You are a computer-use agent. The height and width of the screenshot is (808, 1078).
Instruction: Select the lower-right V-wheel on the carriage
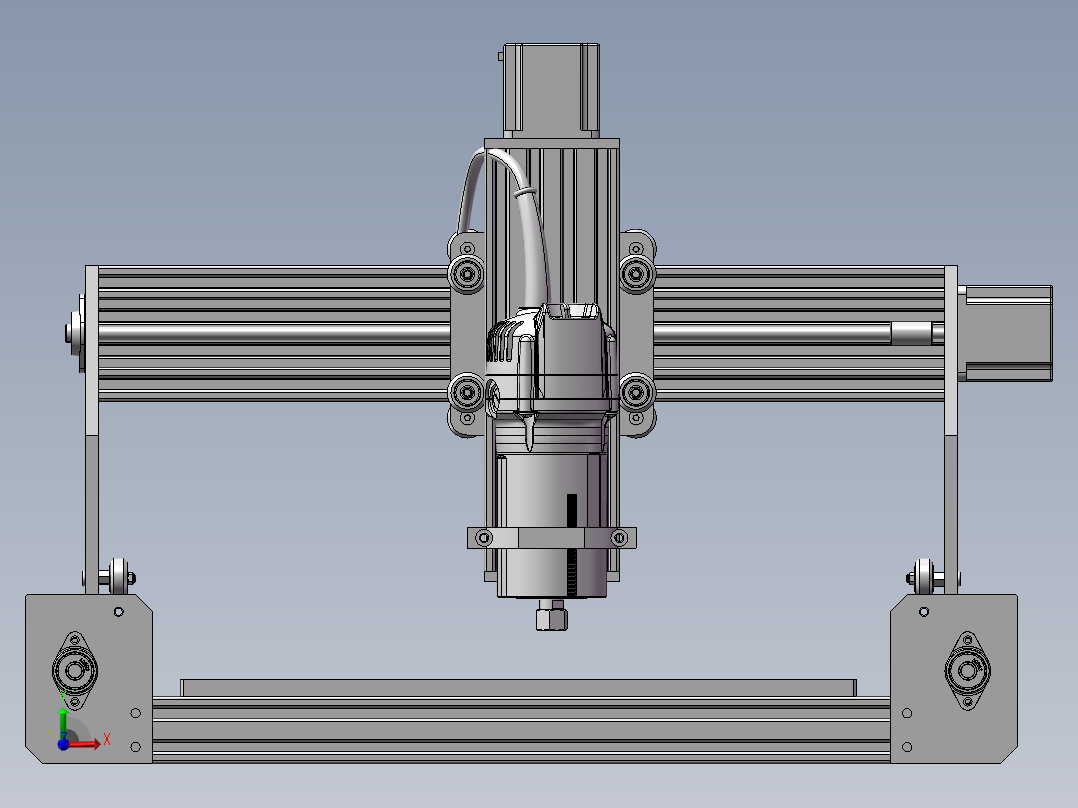[x=637, y=393]
